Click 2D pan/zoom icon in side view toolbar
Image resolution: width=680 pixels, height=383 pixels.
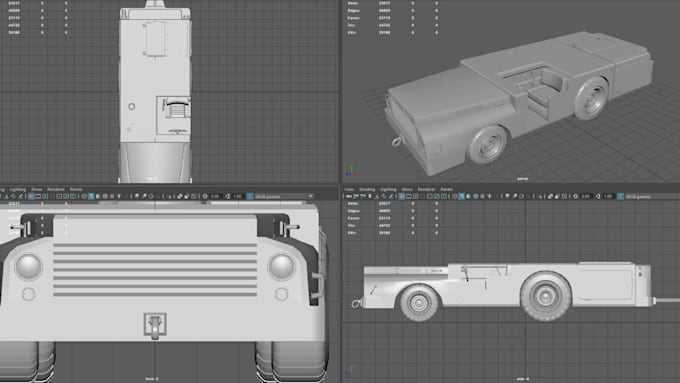(x=384, y=196)
